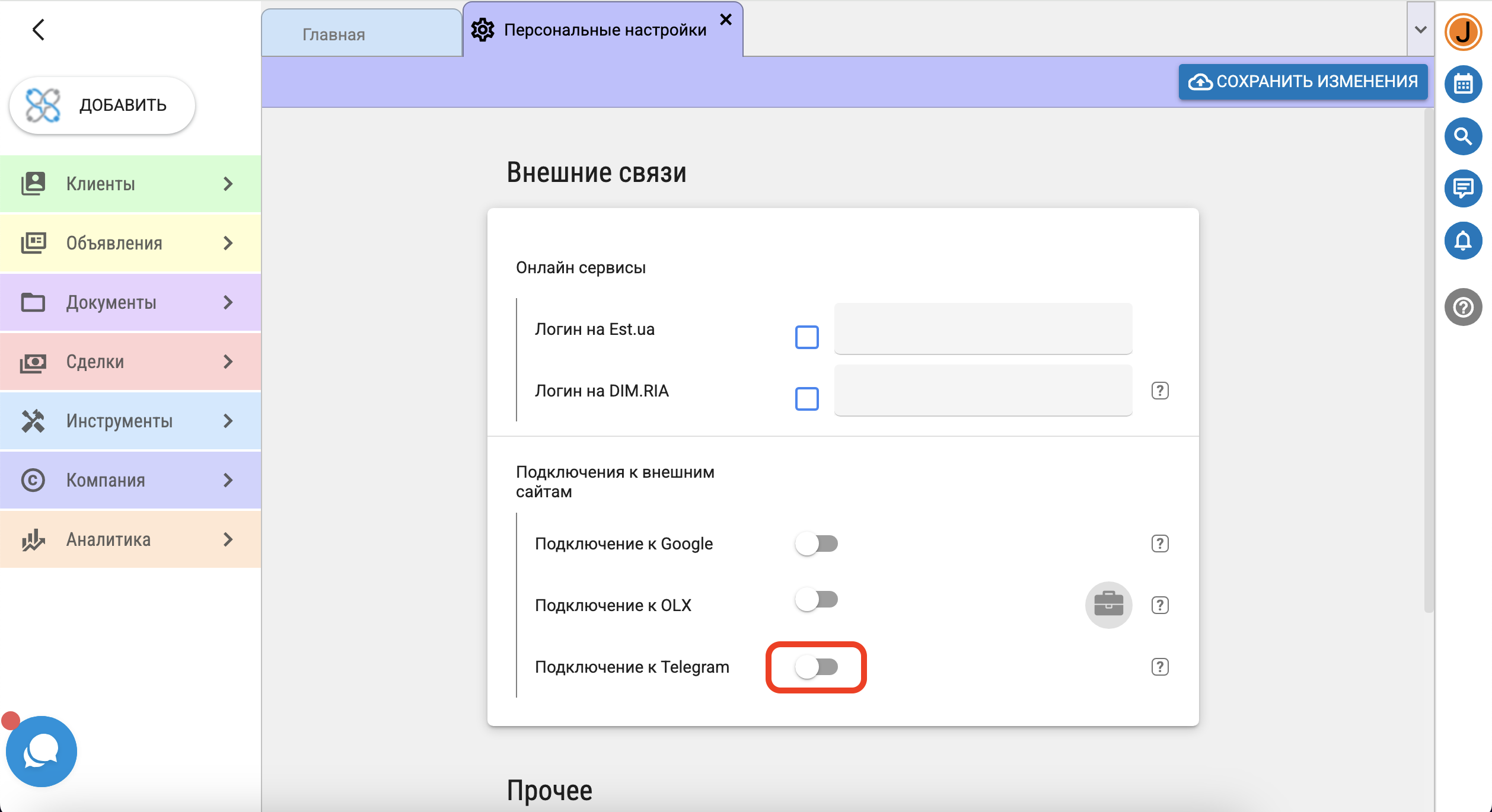
Task: Expand the Инструменты menu section
Action: pos(130,421)
